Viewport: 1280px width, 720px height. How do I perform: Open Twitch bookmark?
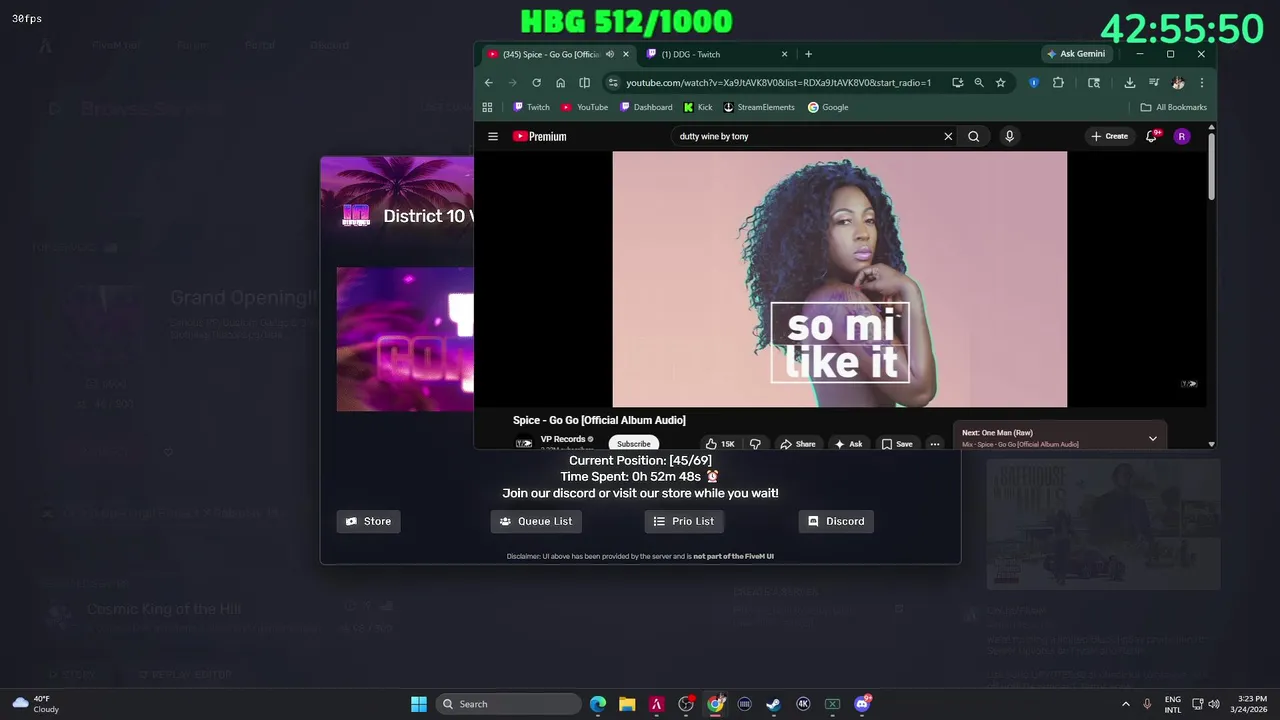[531, 107]
